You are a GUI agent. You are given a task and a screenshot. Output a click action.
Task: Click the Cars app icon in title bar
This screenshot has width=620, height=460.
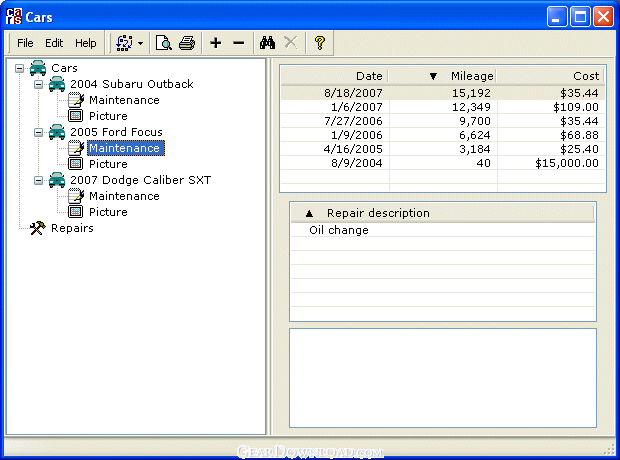tap(13, 17)
